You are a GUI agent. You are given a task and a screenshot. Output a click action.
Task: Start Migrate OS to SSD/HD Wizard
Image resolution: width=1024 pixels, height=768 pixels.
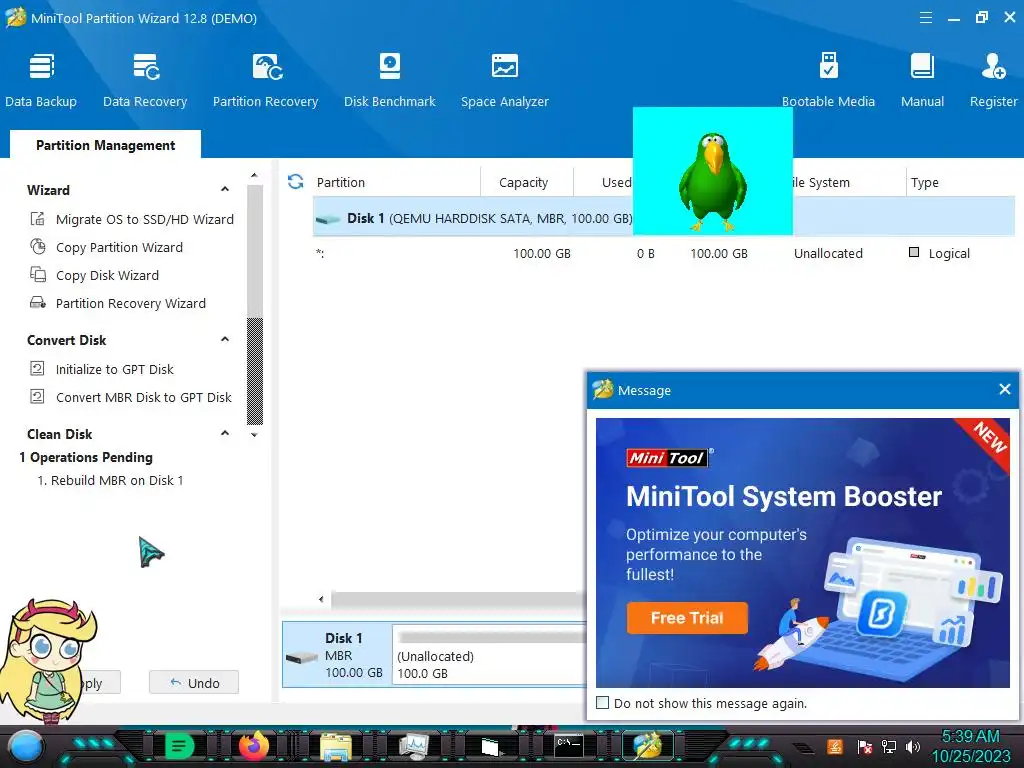132,219
